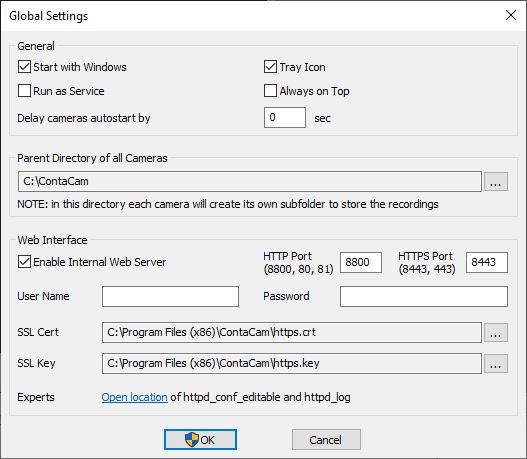
Task: Focus the Password text field
Action: coord(424,296)
